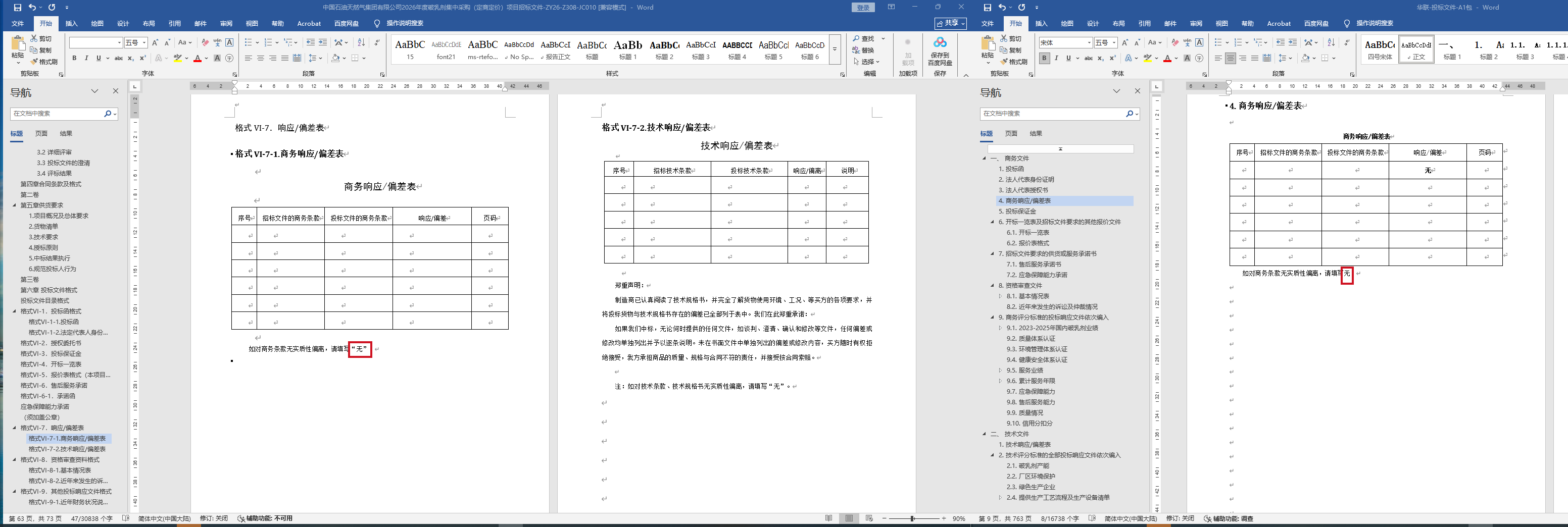The image size is (1568, 527).
Task: Click the format painter (格式刷) in the left window
Action: pyautogui.click(x=44, y=62)
